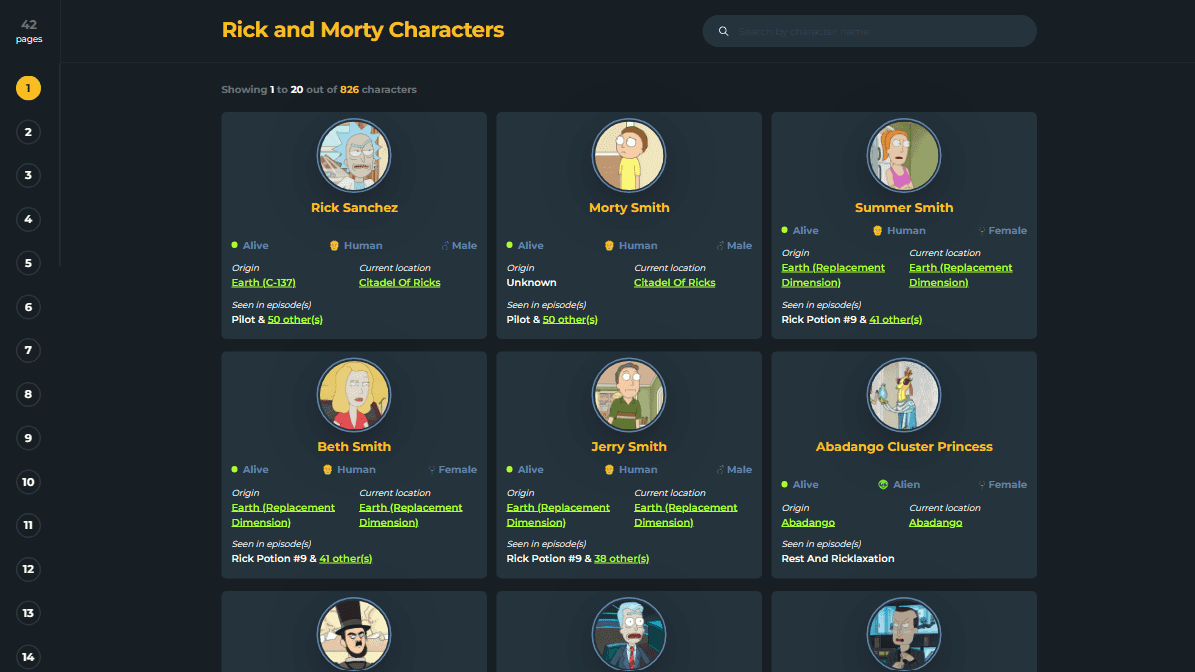Click the search magnifier icon
This screenshot has width=1195, height=672.
[723, 31]
